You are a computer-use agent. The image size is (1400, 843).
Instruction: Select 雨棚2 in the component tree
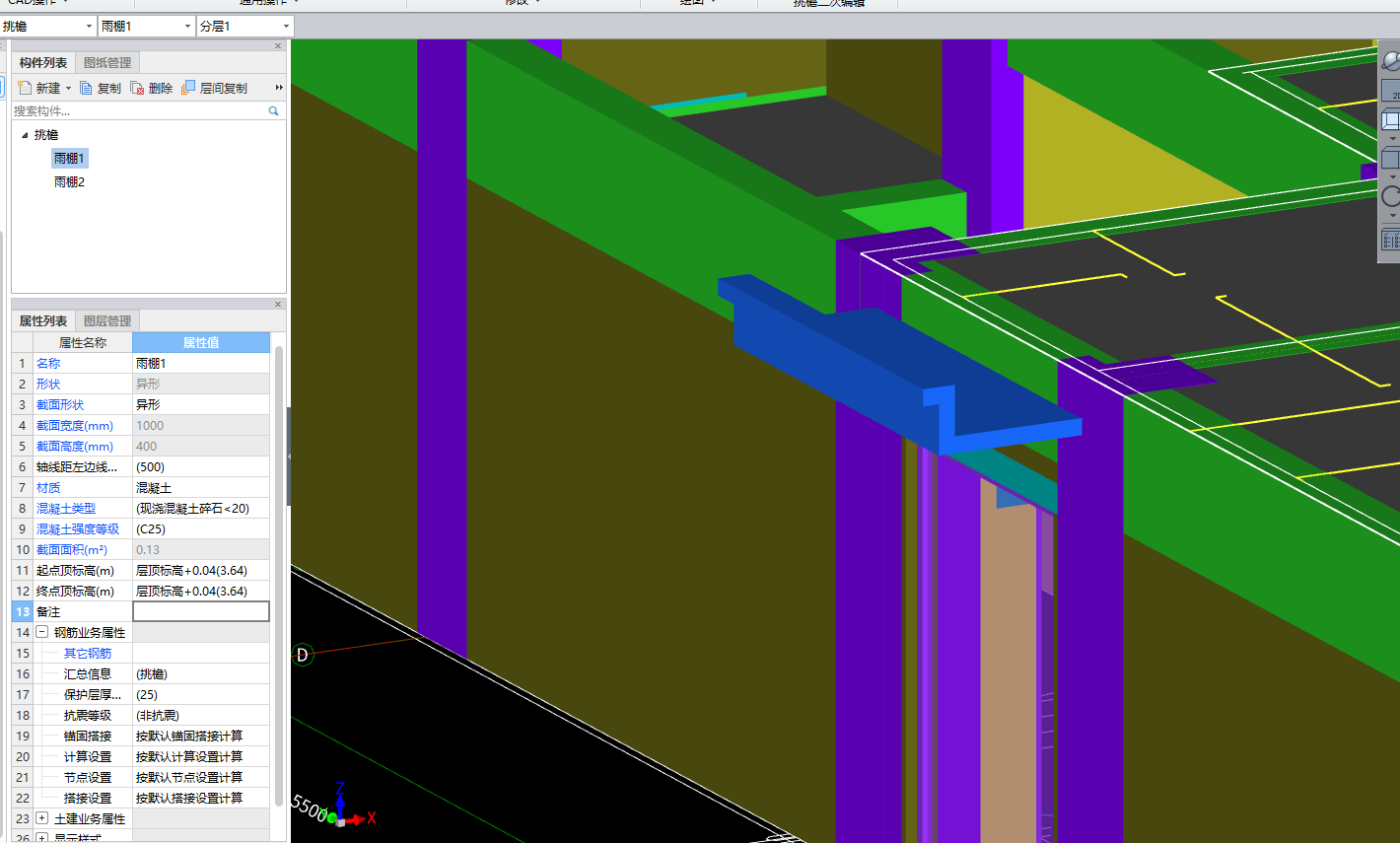coord(69,182)
